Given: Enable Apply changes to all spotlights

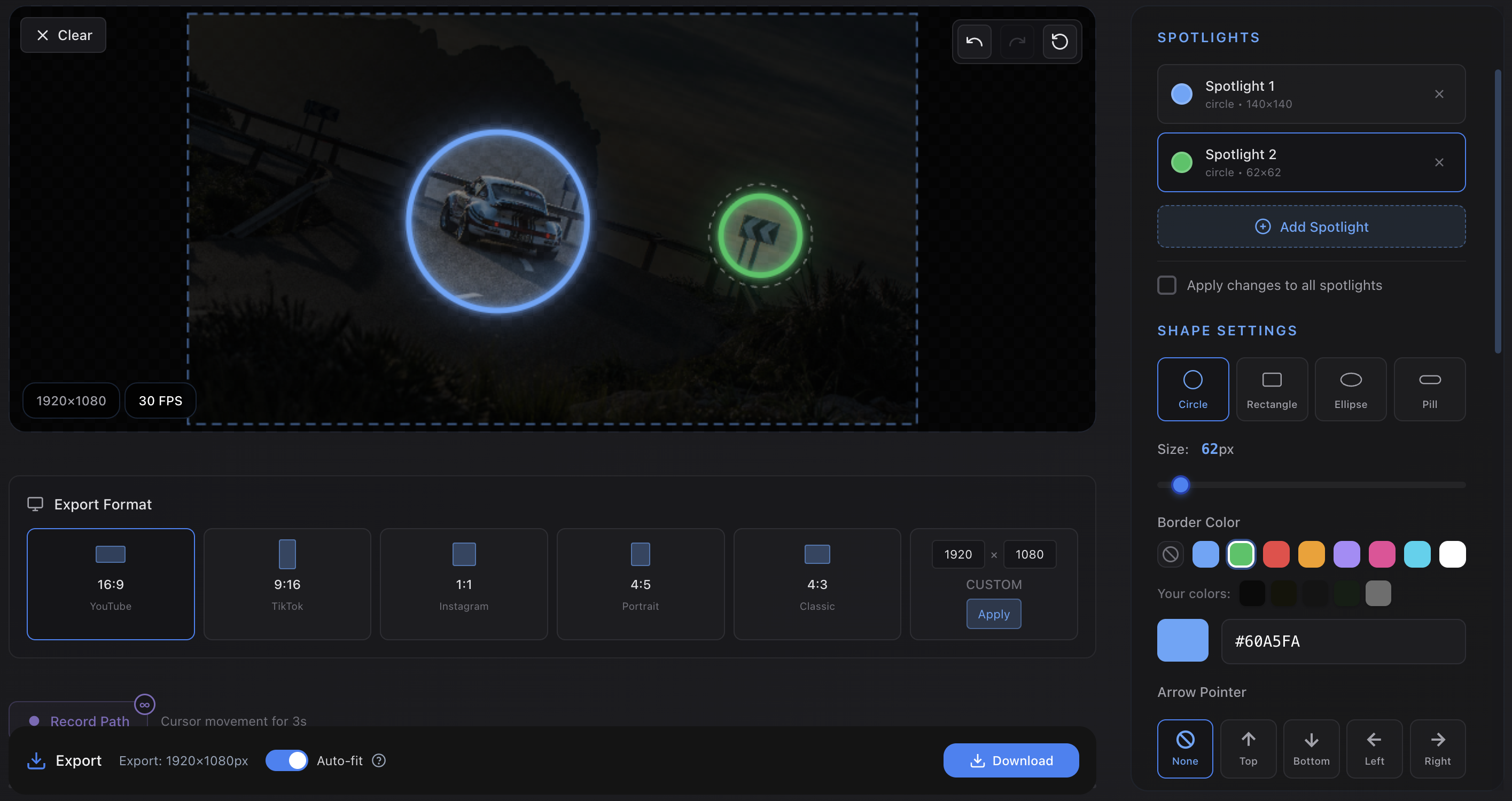Looking at the screenshot, I should click(1167, 285).
